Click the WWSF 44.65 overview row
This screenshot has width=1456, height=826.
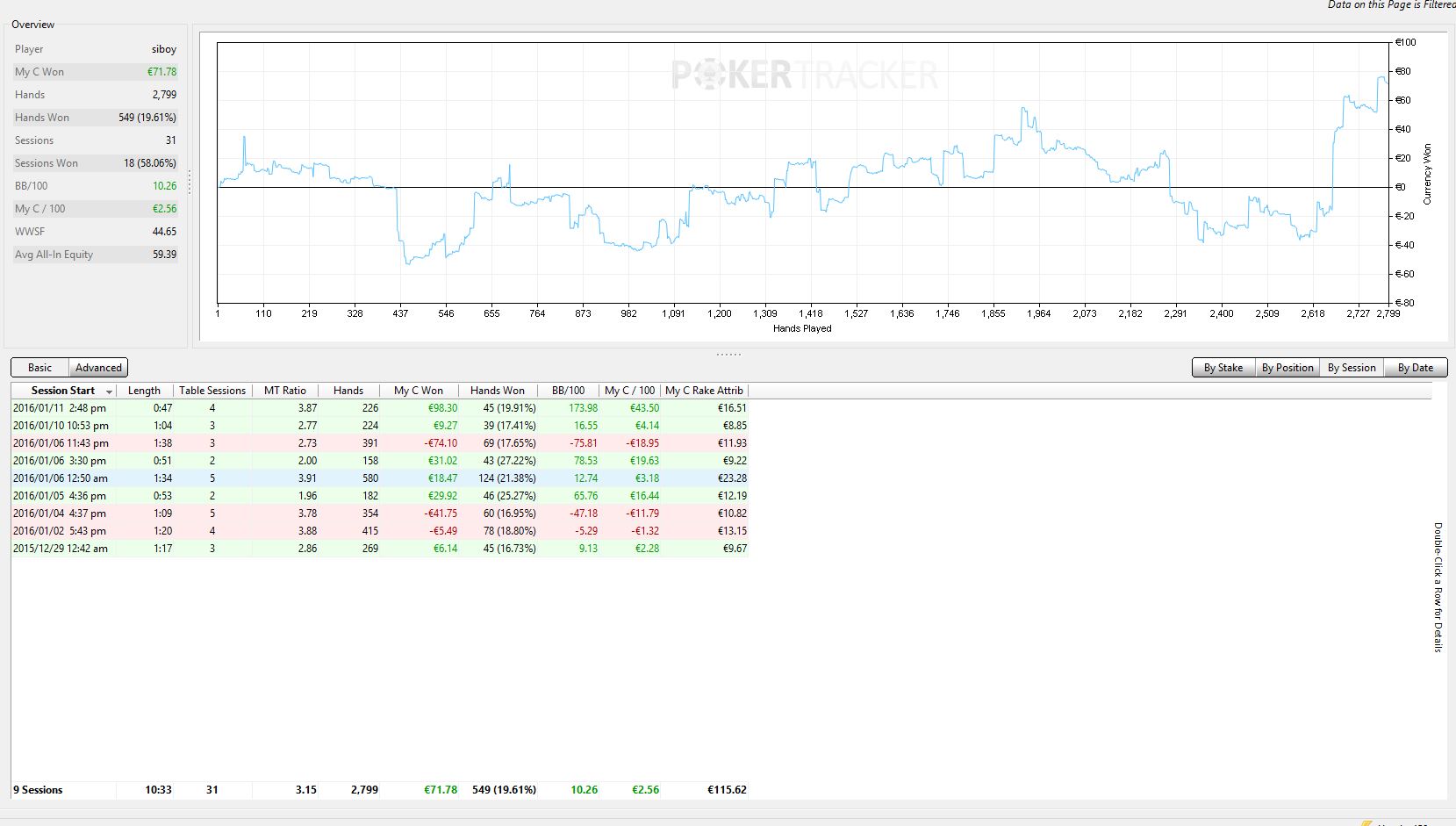click(x=96, y=232)
